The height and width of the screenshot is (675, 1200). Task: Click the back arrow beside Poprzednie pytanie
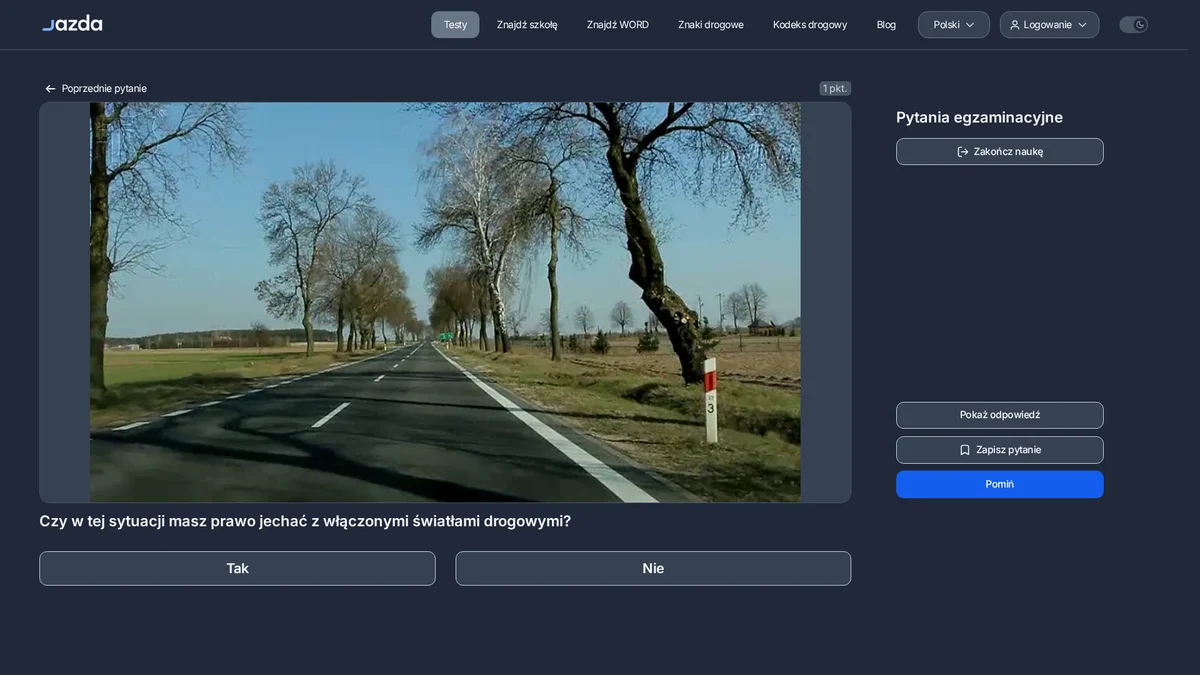click(x=50, y=89)
